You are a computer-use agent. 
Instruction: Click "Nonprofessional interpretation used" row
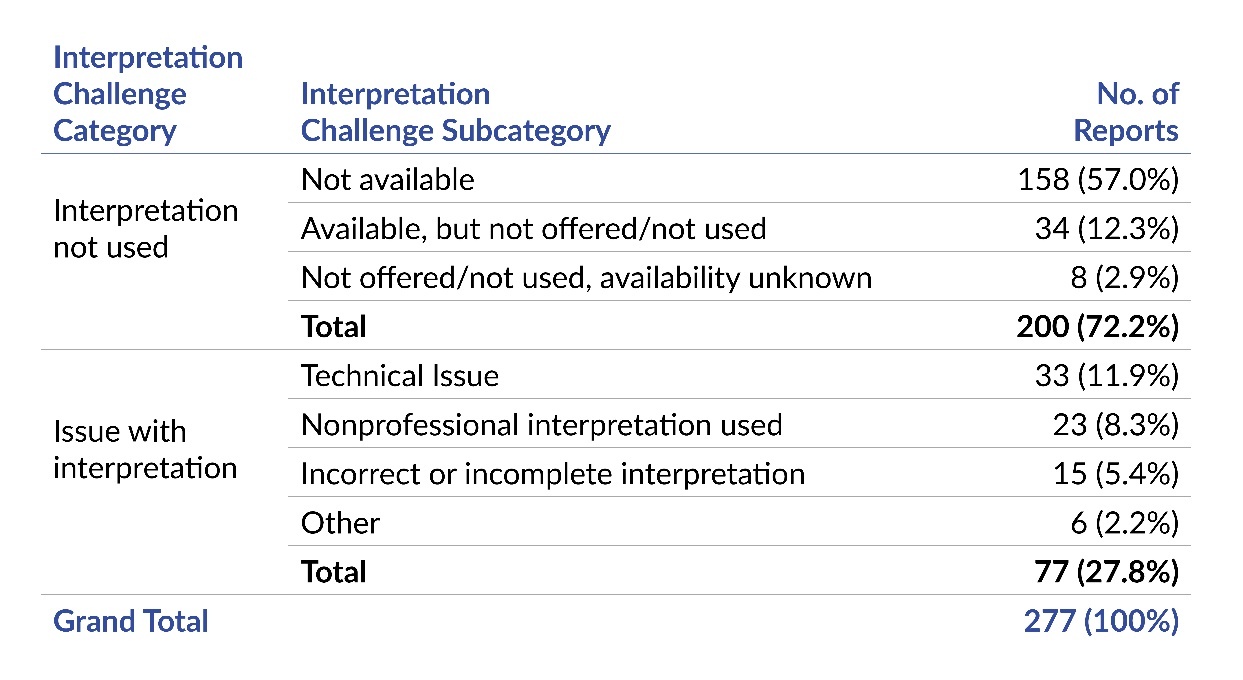click(x=541, y=425)
